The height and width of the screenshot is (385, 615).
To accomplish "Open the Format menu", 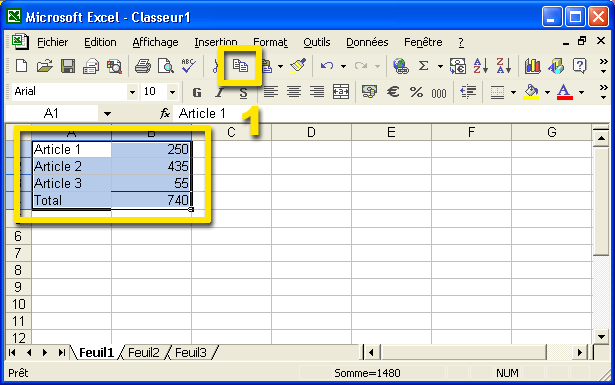I will (270, 42).
